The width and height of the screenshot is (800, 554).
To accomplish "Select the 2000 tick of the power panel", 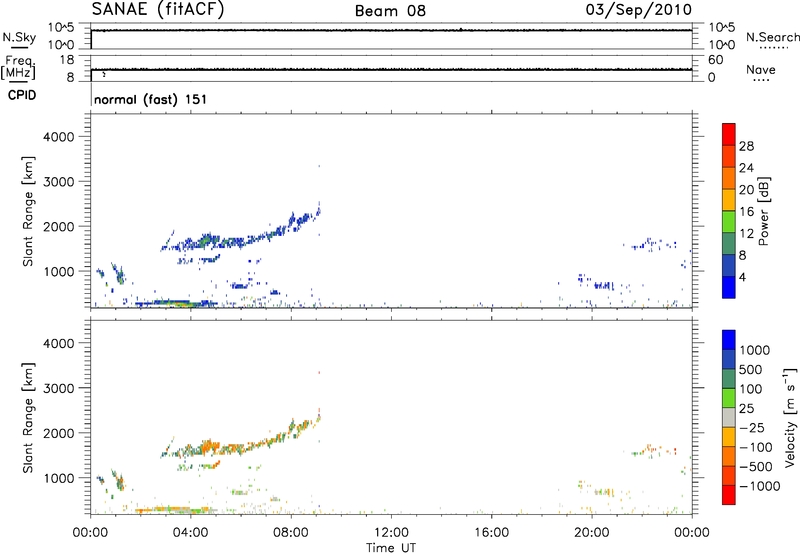I will [x=59, y=226].
